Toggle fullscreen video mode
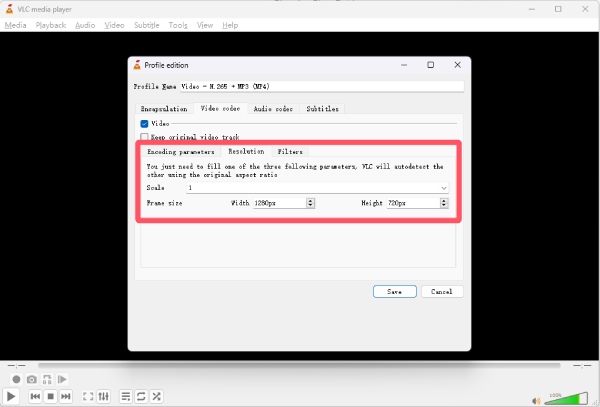The width and height of the screenshot is (600, 407). (x=88, y=396)
